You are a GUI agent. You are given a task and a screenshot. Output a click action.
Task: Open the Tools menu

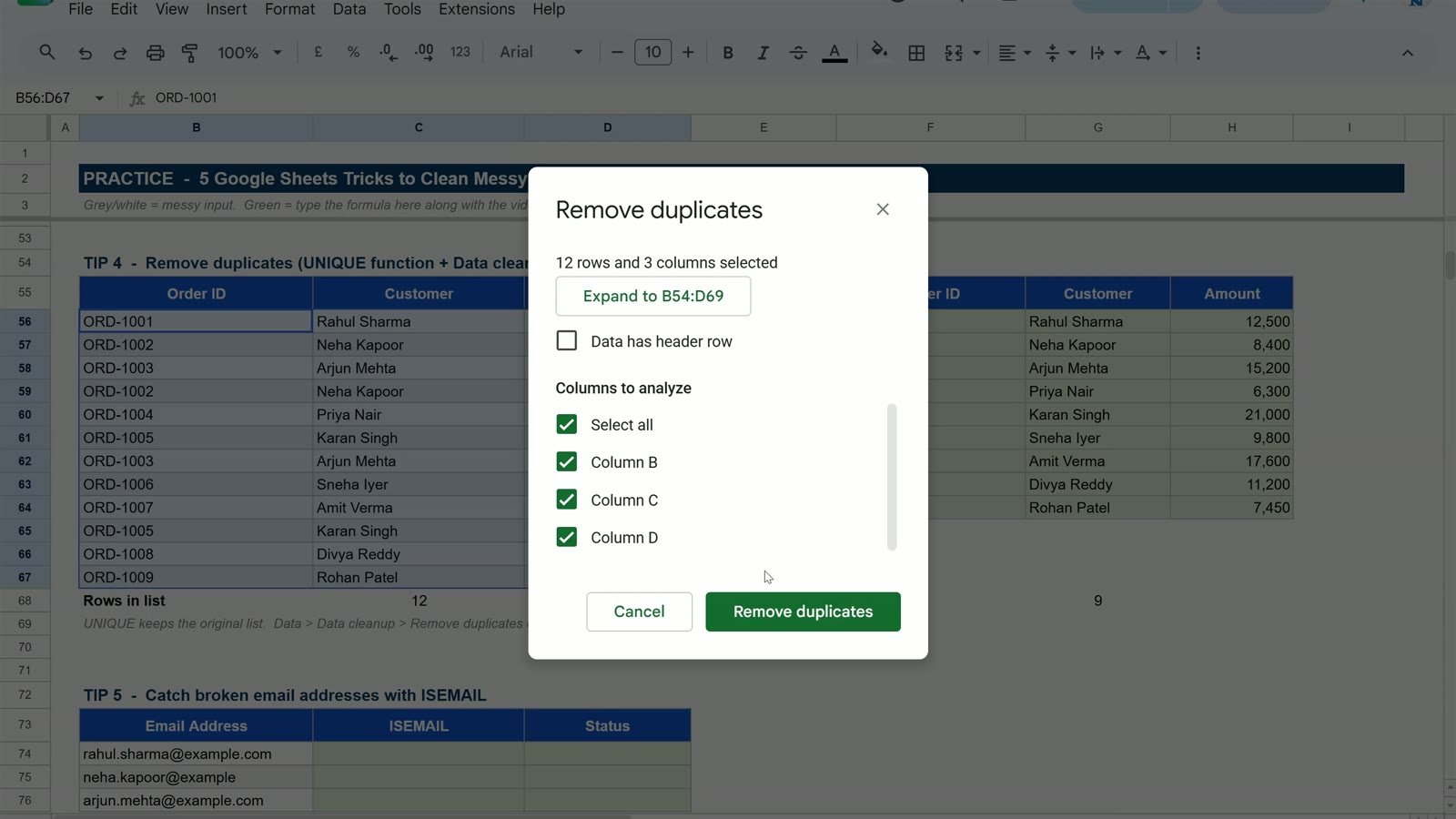click(402, 9)
